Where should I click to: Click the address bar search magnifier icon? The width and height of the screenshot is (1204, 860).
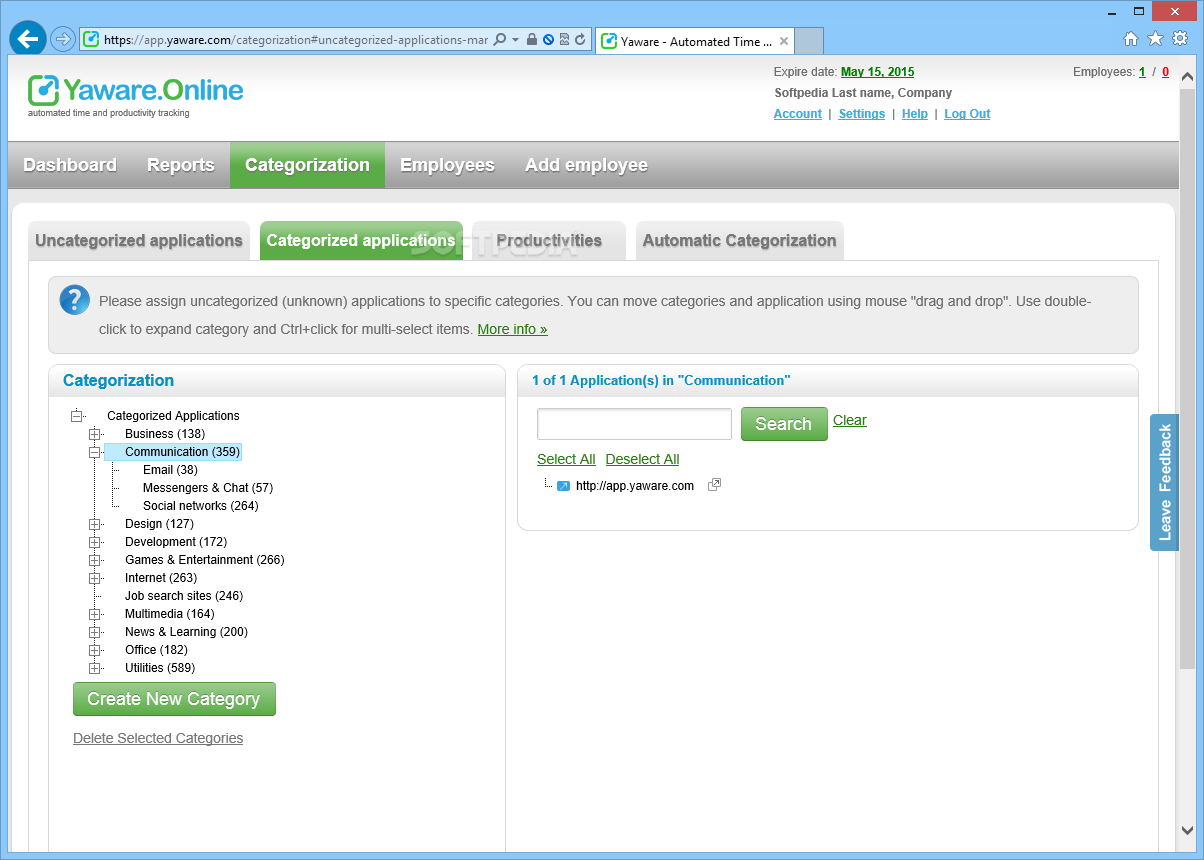click(x=500, y=40)
